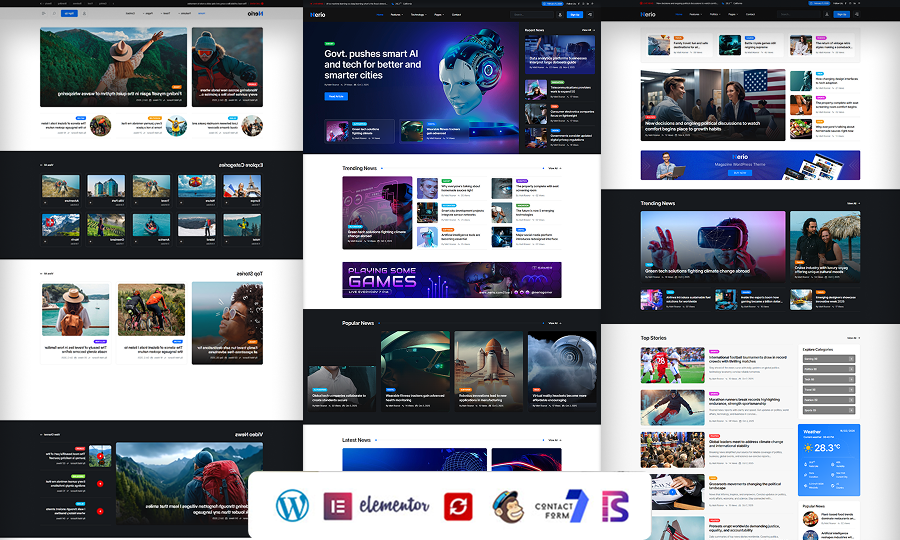This screenshot has width=900, height=540.
Task: Open the off-canvas panel icon in right mockup header
Action: pos(856,14)
